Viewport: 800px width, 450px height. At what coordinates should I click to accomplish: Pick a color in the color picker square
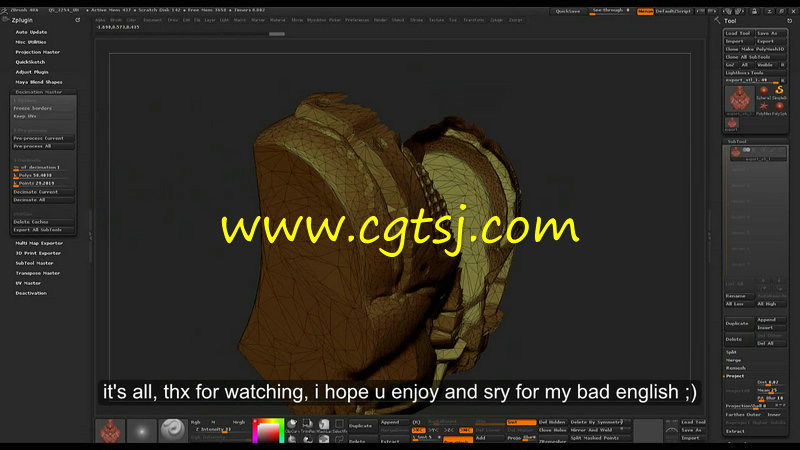pos(268,431)
